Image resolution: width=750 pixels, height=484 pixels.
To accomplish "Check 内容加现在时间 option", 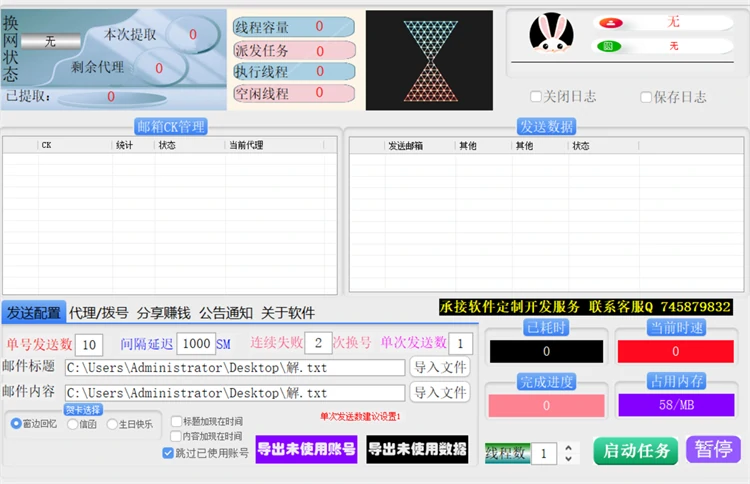I will (x=176, y=436).
